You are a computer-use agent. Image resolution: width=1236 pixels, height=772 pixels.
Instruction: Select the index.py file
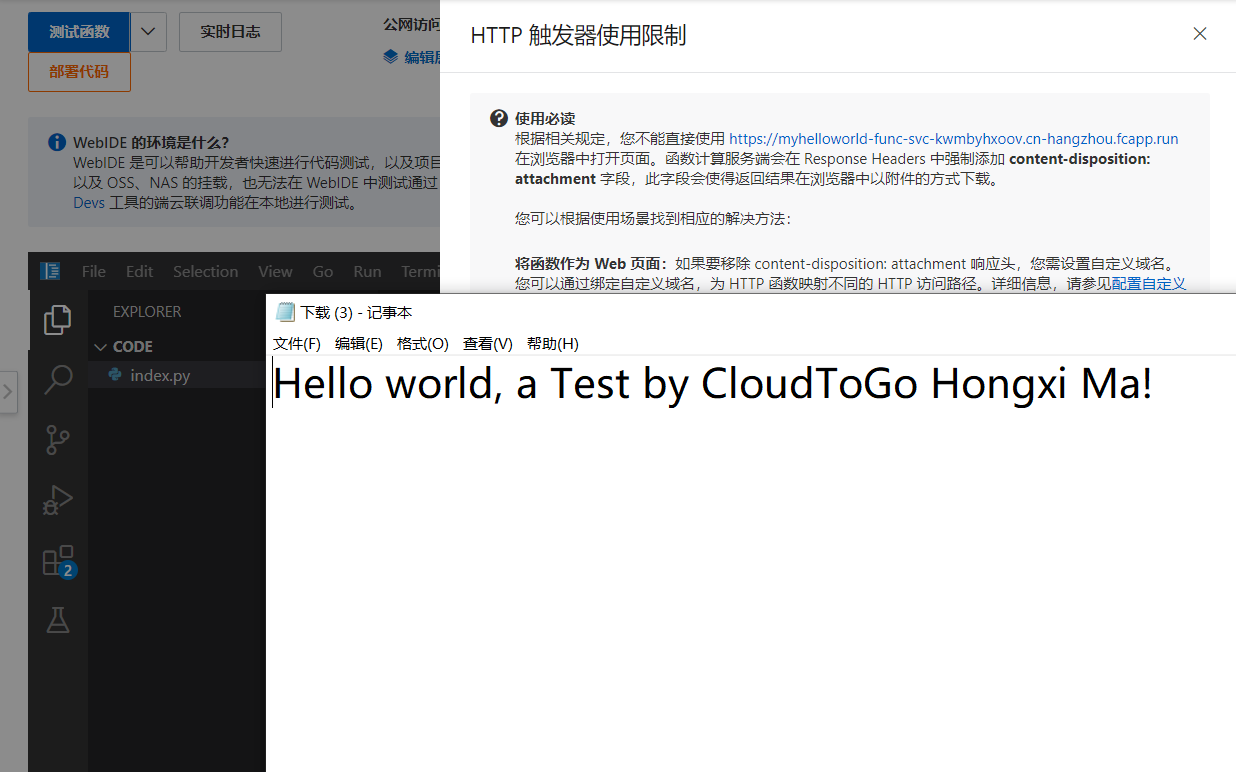pyautogui.click(x=160, y=374)
